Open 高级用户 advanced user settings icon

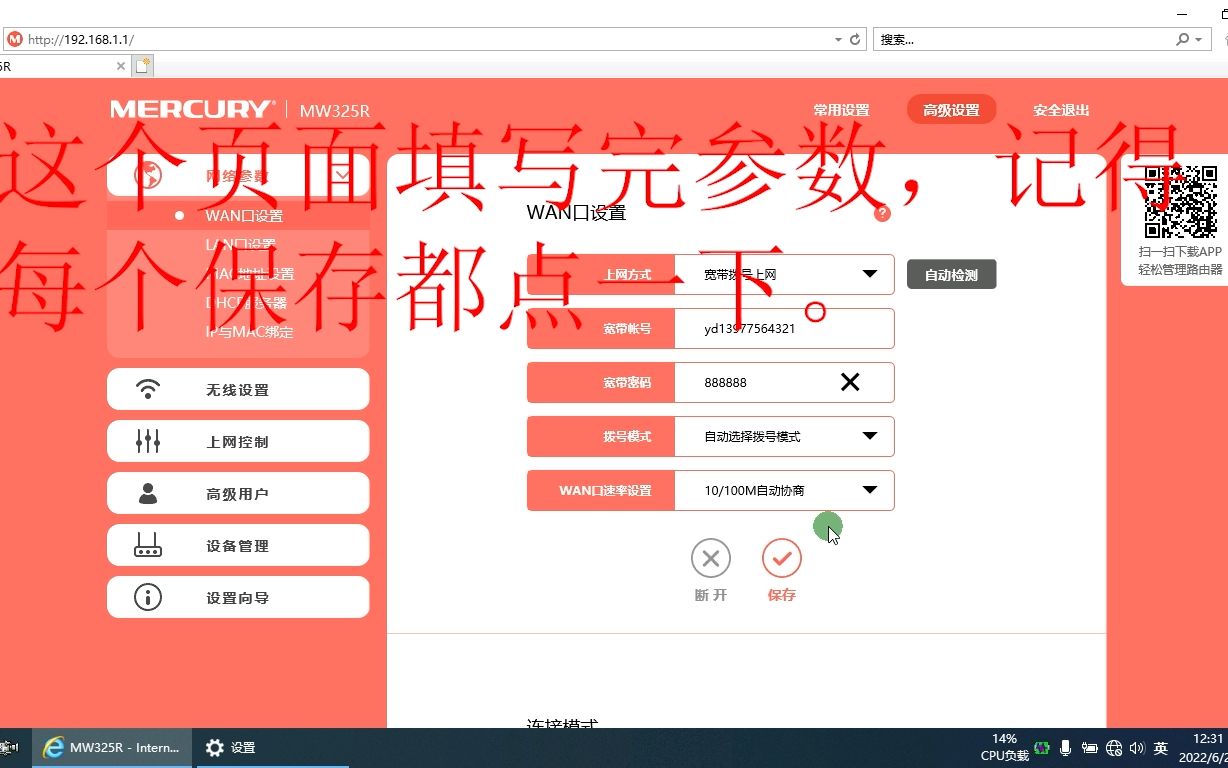tap(148, 493)
